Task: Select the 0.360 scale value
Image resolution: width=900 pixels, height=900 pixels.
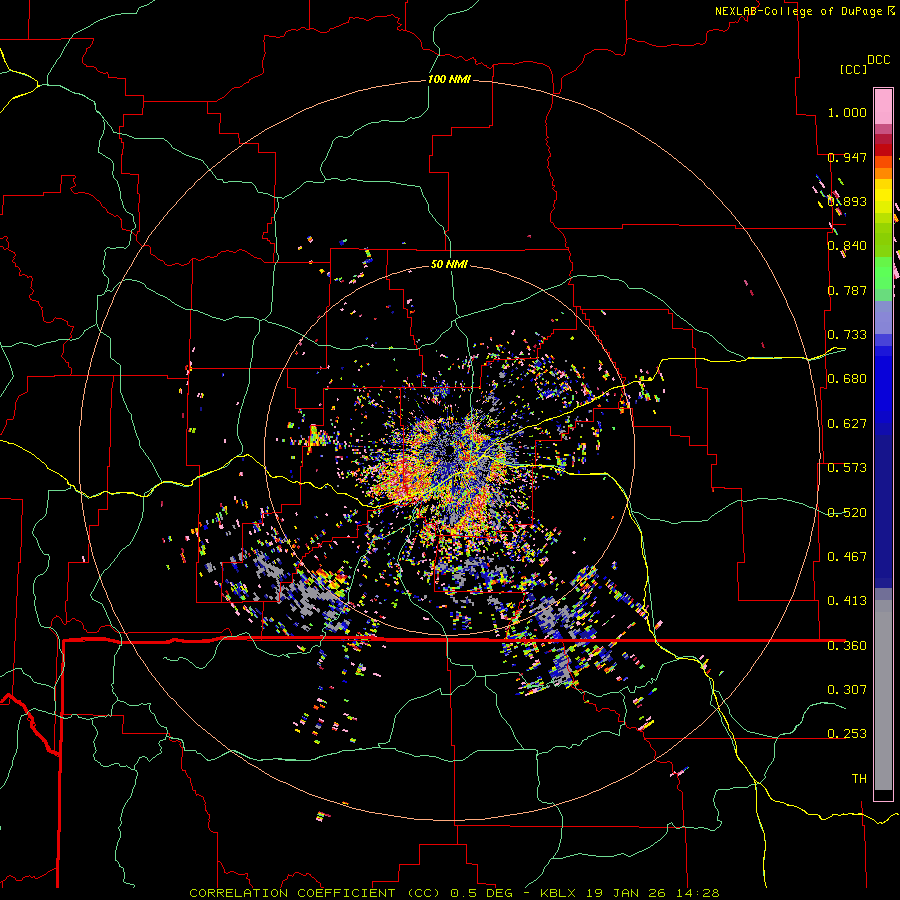Action: [x=847, y=646]
